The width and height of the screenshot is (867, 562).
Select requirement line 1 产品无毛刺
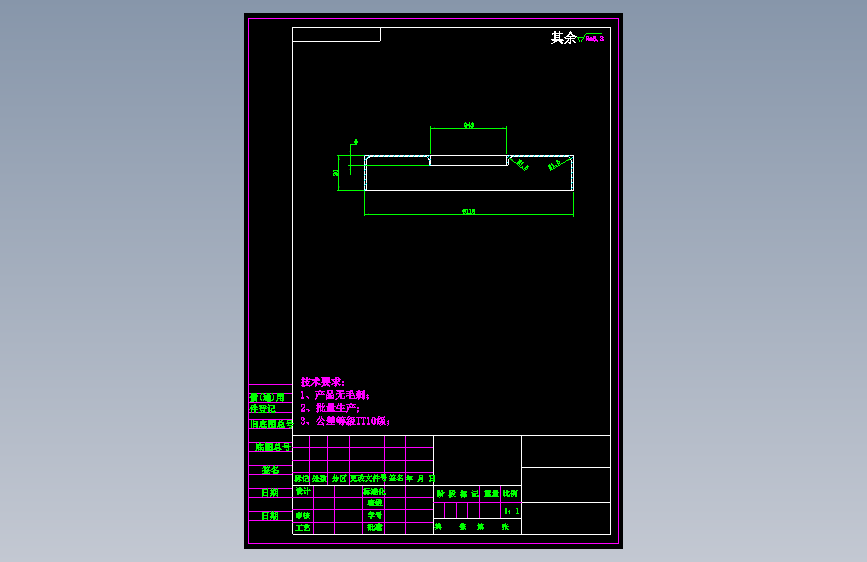(x=335, y=395)
